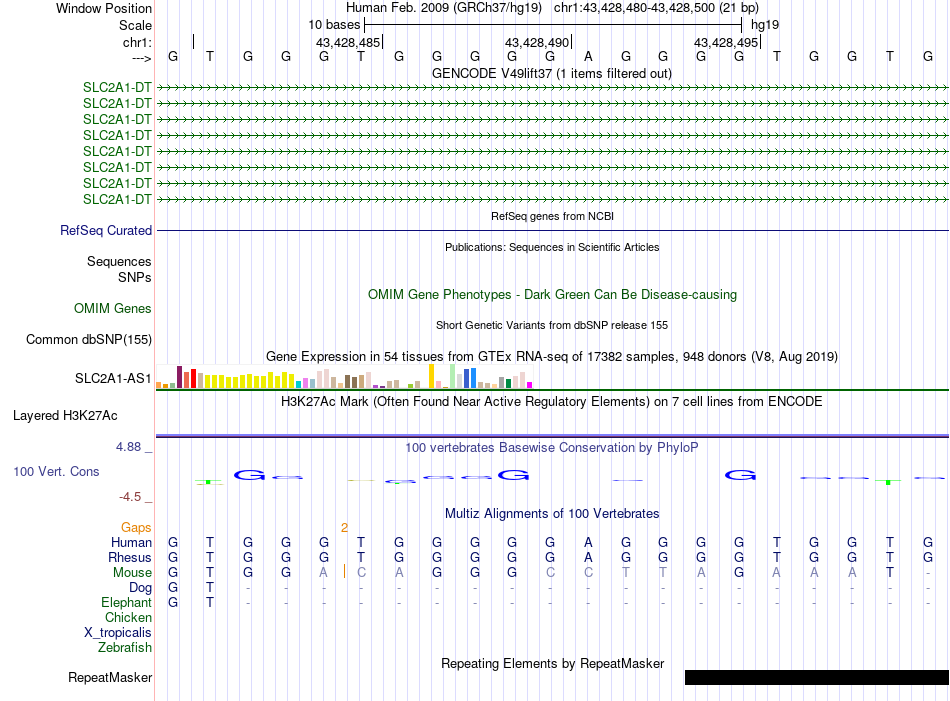The height and width of the screenshot is (701, 950).
Task: Click the sequence direction arrow label
Action: click(x=141, y=58)
